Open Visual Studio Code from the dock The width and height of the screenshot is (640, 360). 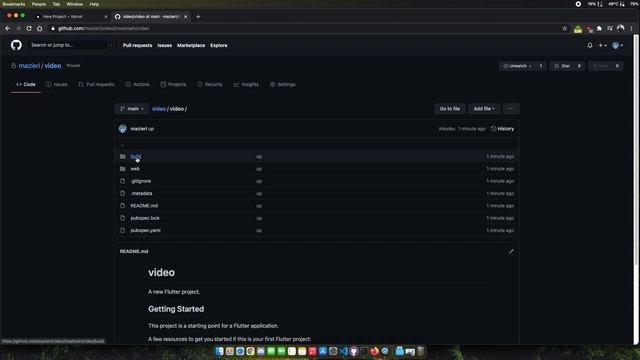(343, 351)
